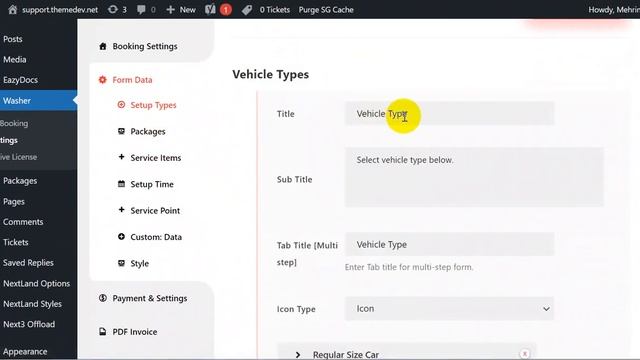
Task: Click red notification badge showing 1
Action: point(226,10)
